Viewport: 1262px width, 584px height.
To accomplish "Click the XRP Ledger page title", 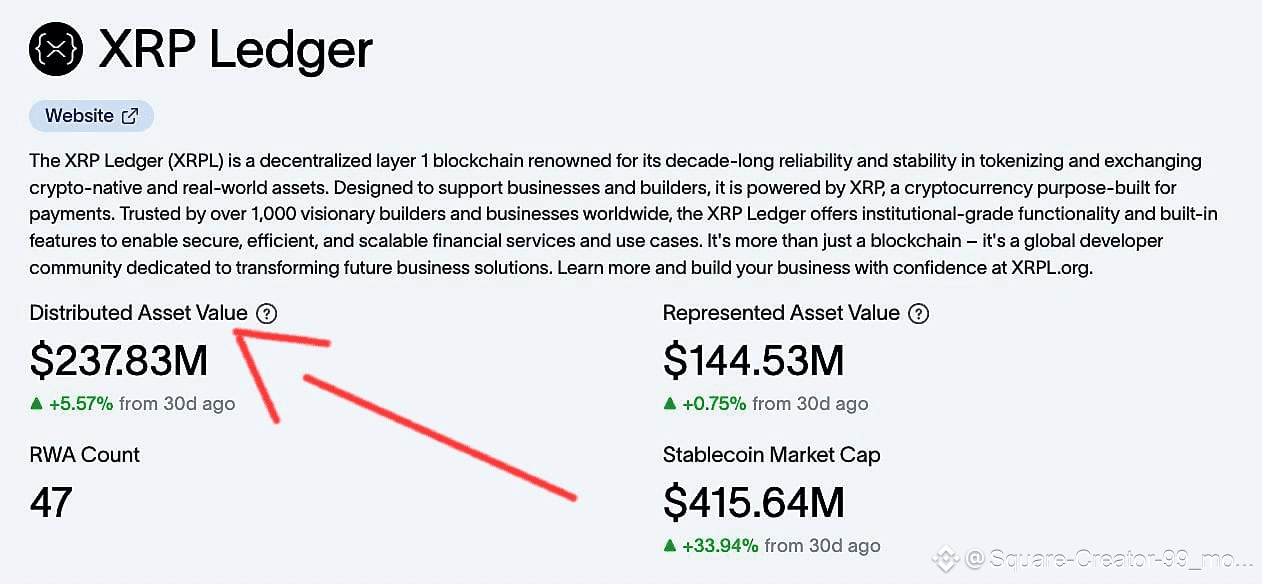I will 235,48.
